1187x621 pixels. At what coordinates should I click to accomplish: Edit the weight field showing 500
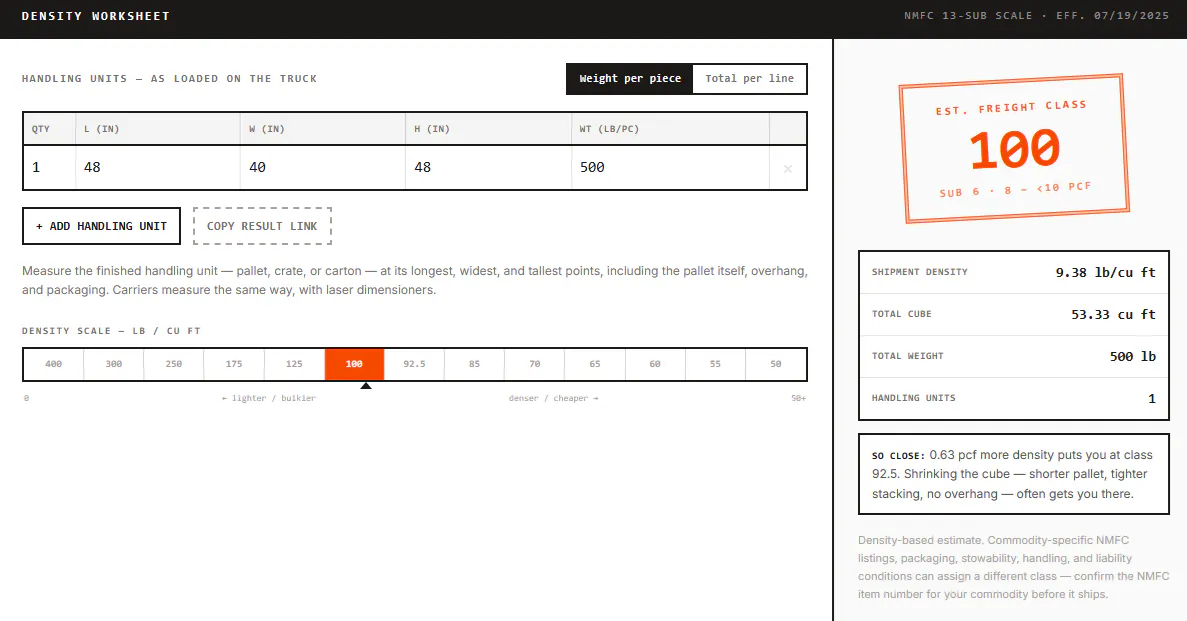(x=670, y=167)
